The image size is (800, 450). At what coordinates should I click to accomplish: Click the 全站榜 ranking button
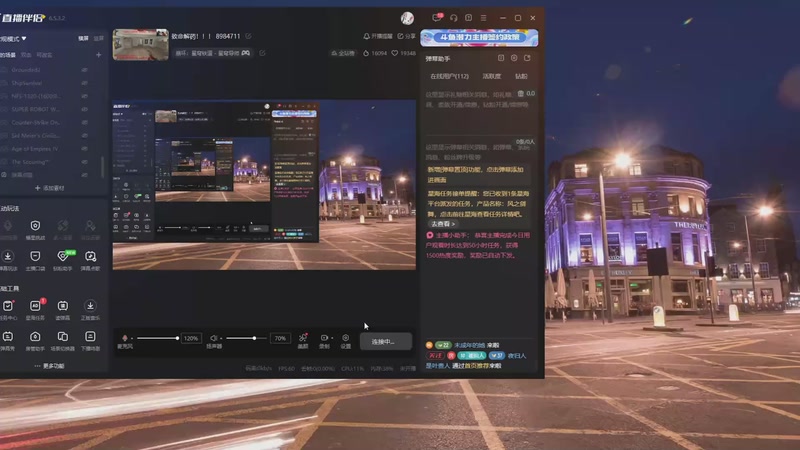(343, 53)
